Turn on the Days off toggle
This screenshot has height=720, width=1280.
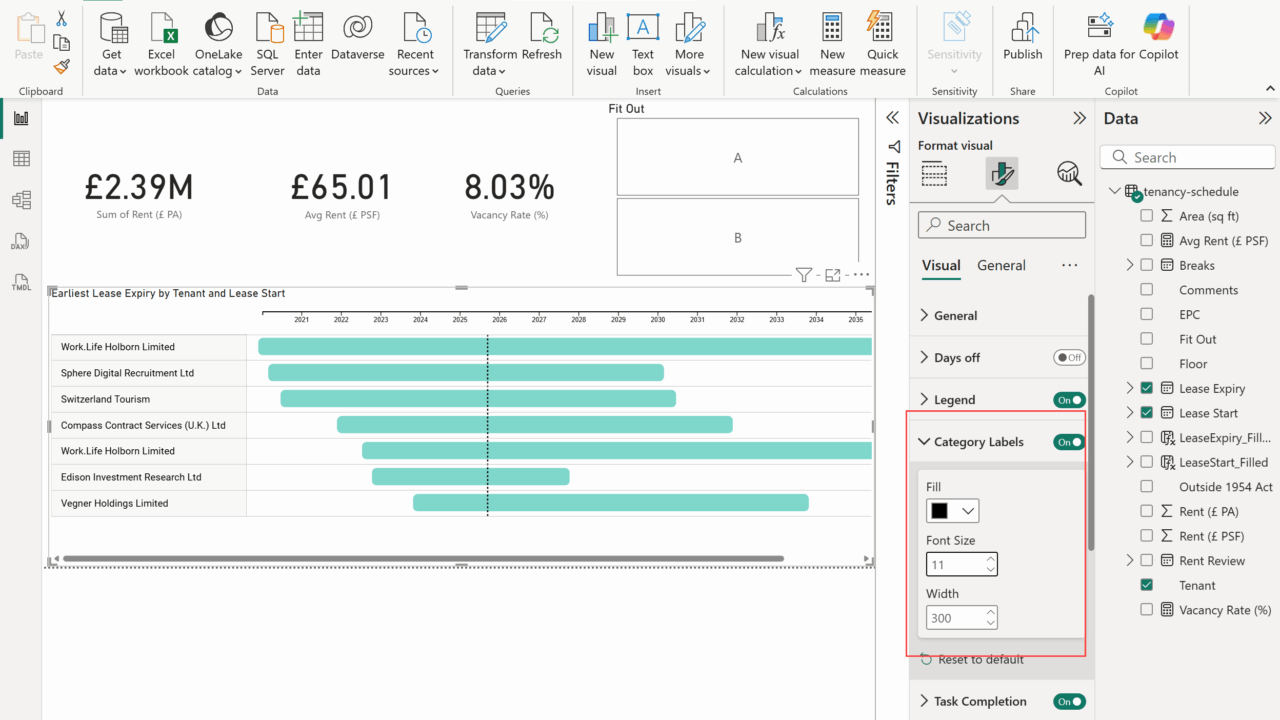pos(1069,358)
